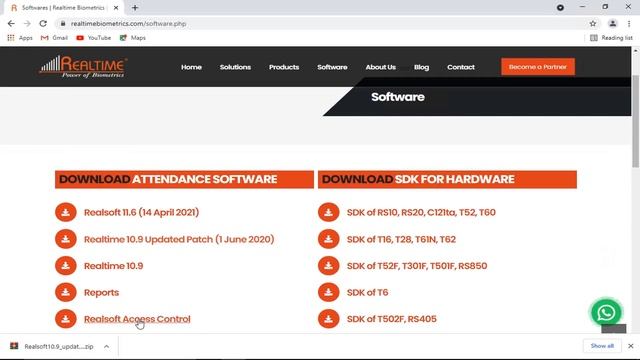
Task: Close the downloads bar
Action: tap(631, 346)
